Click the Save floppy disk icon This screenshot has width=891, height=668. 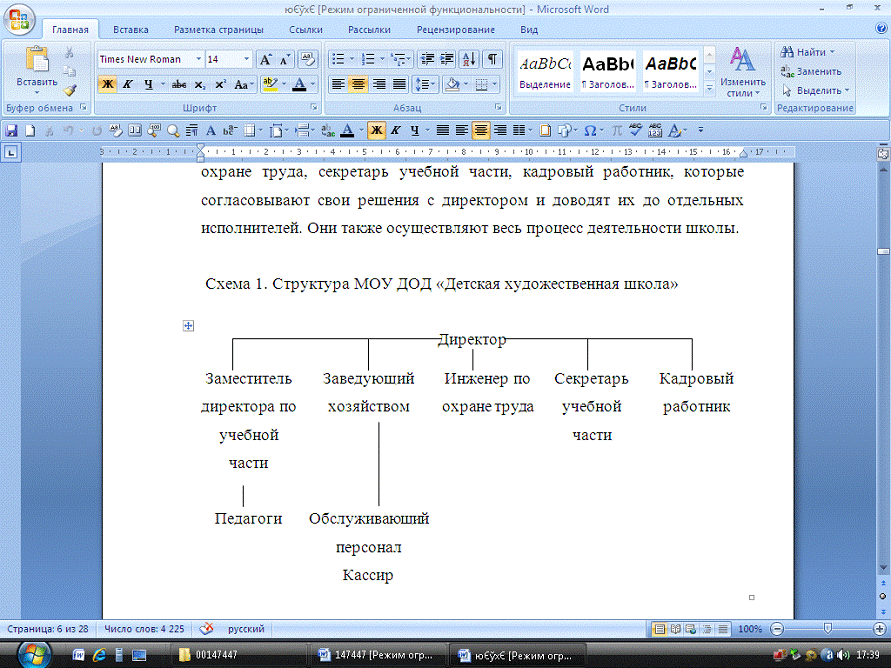pyautogui.click(x=11, y=130)
